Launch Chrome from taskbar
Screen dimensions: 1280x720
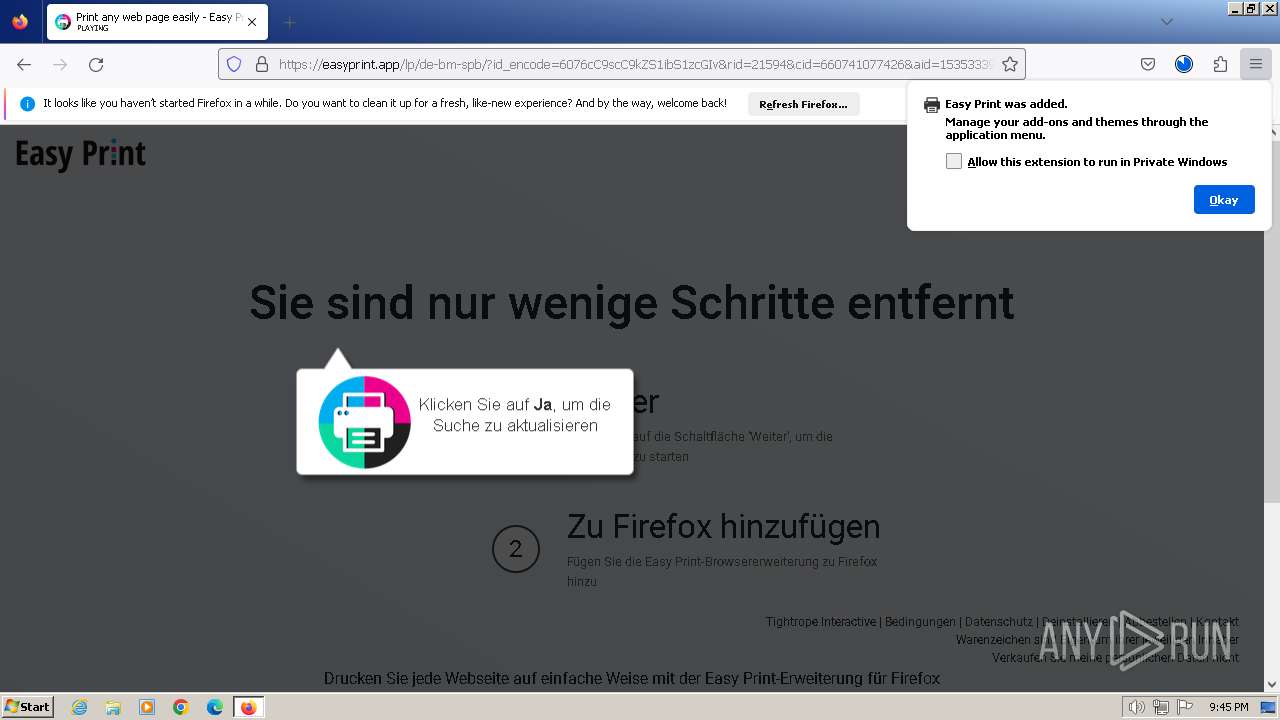[181, 707]
